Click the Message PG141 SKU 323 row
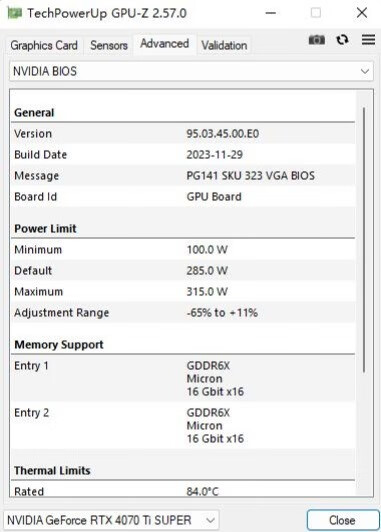 183,176
